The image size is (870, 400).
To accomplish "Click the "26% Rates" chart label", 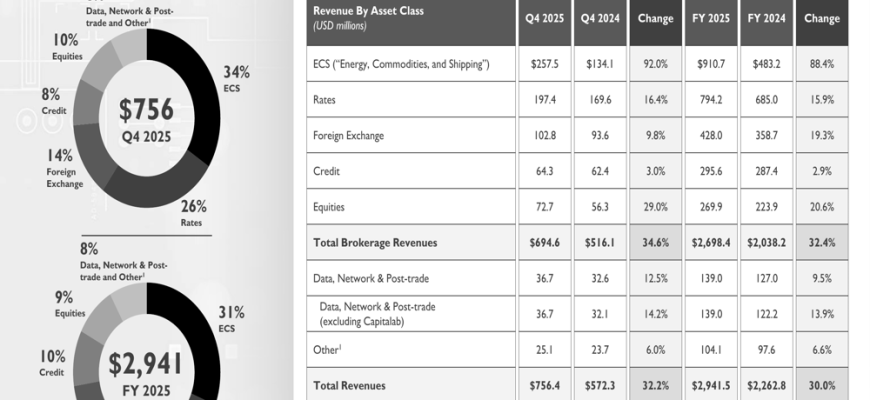I will click(193, 214).
